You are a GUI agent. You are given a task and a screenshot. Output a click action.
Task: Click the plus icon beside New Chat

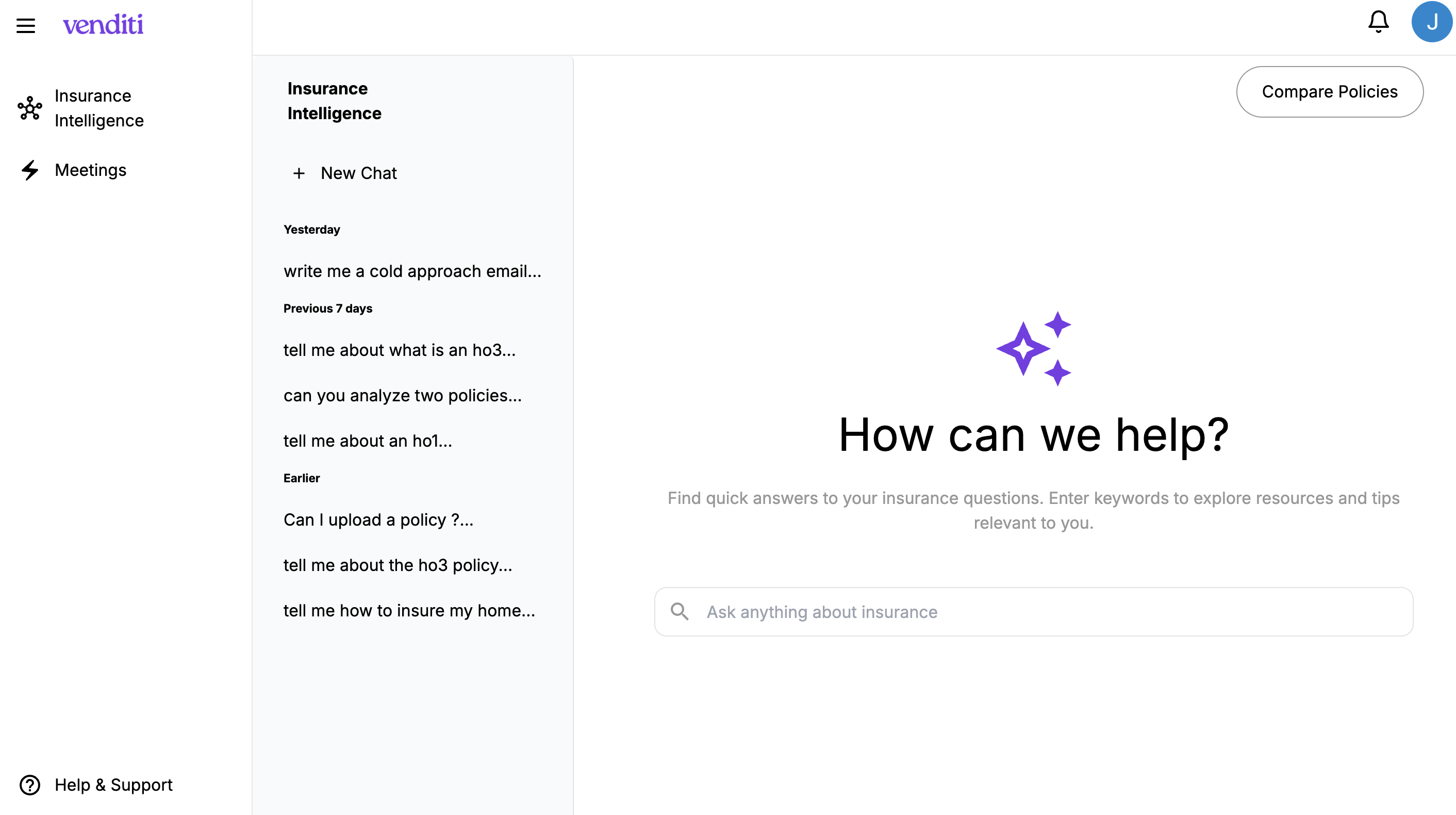pyautogui.click(x=299, y=173)
